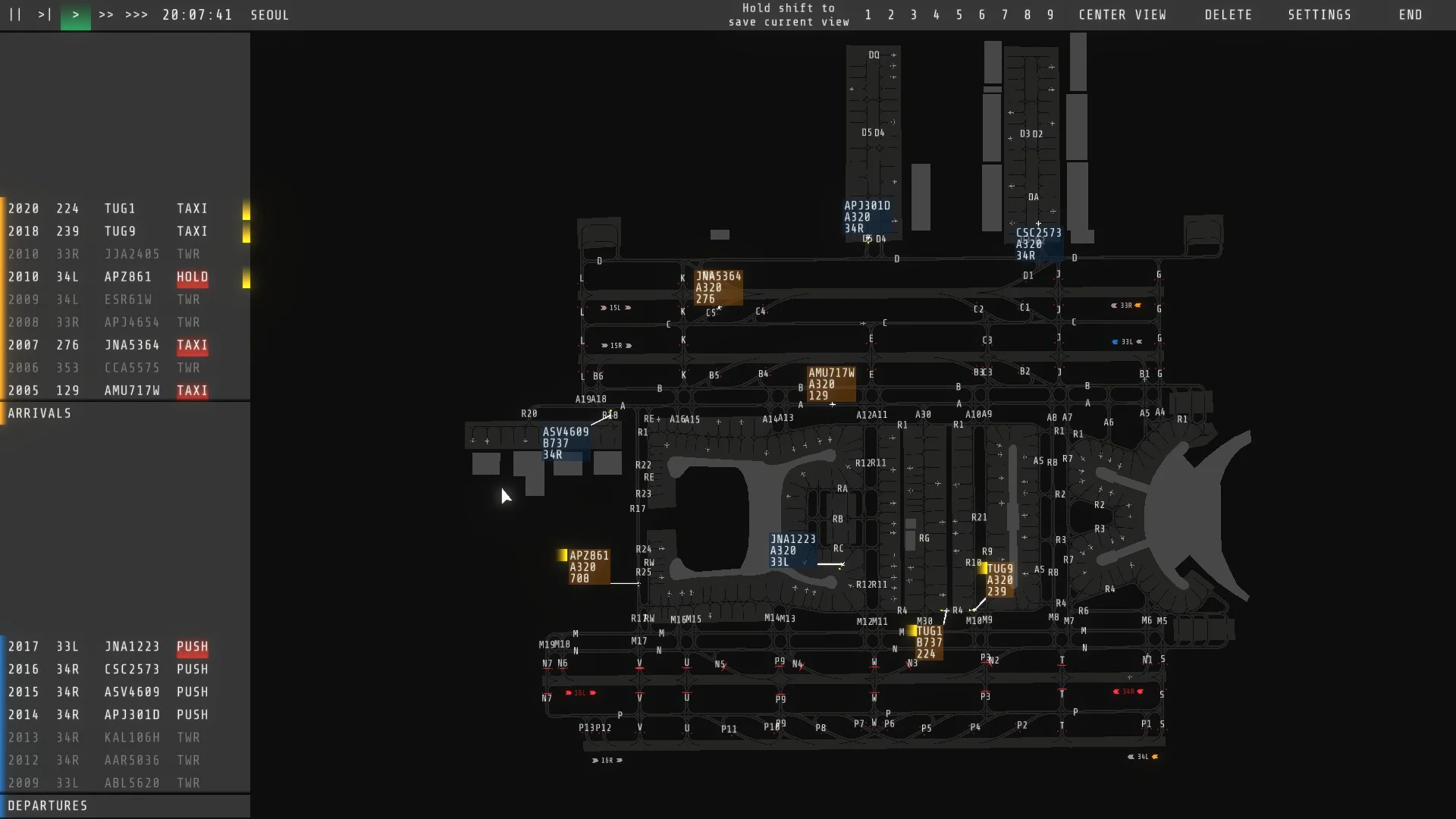The image size is (1456, 819).
Task: Open the SEOUL airport selector
Action: click(269, 14)
